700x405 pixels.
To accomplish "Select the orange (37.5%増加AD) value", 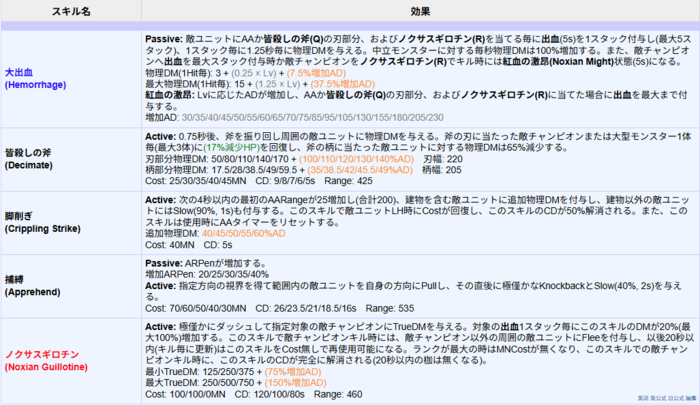I will 342,84.
